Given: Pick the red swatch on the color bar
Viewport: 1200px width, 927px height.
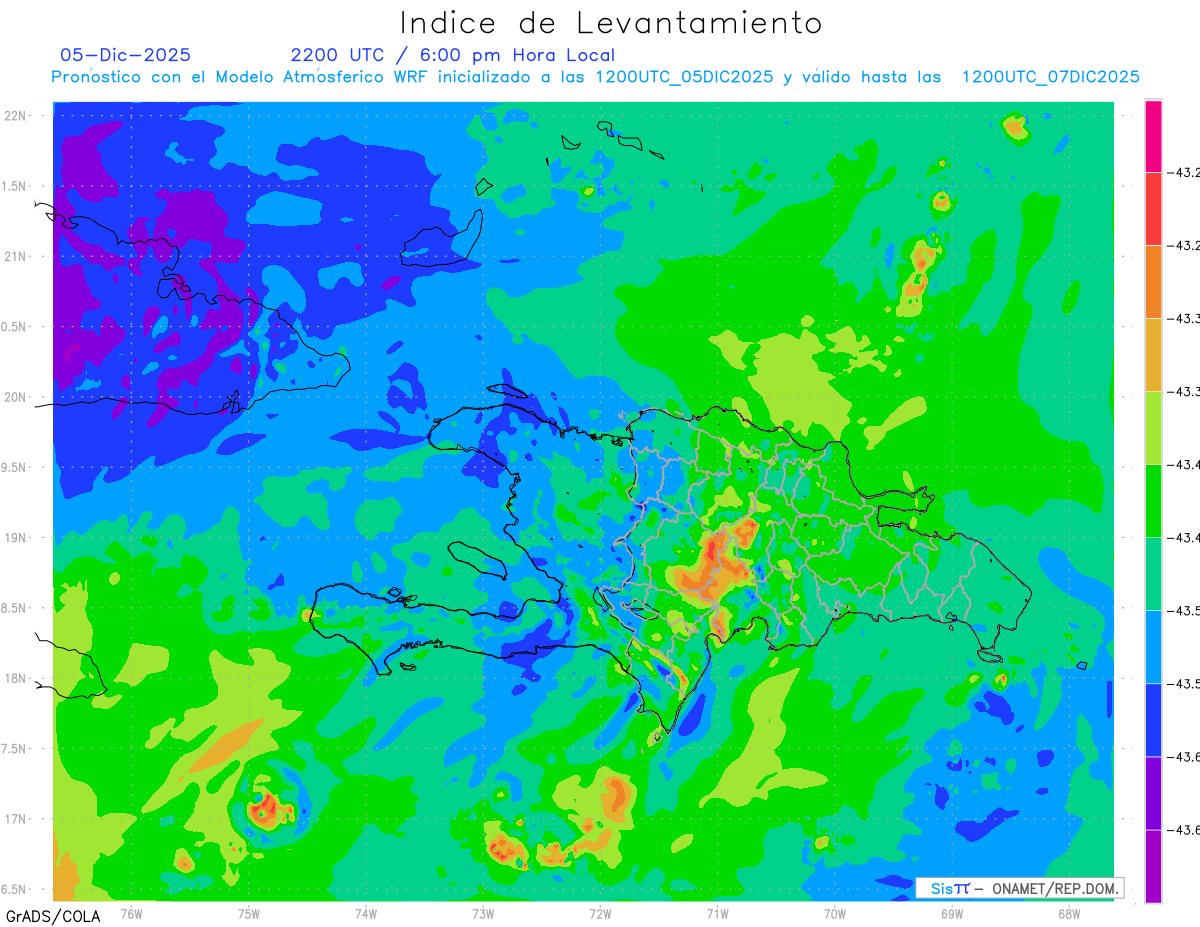Looking at the screenshot, I should click(1153, 209).
